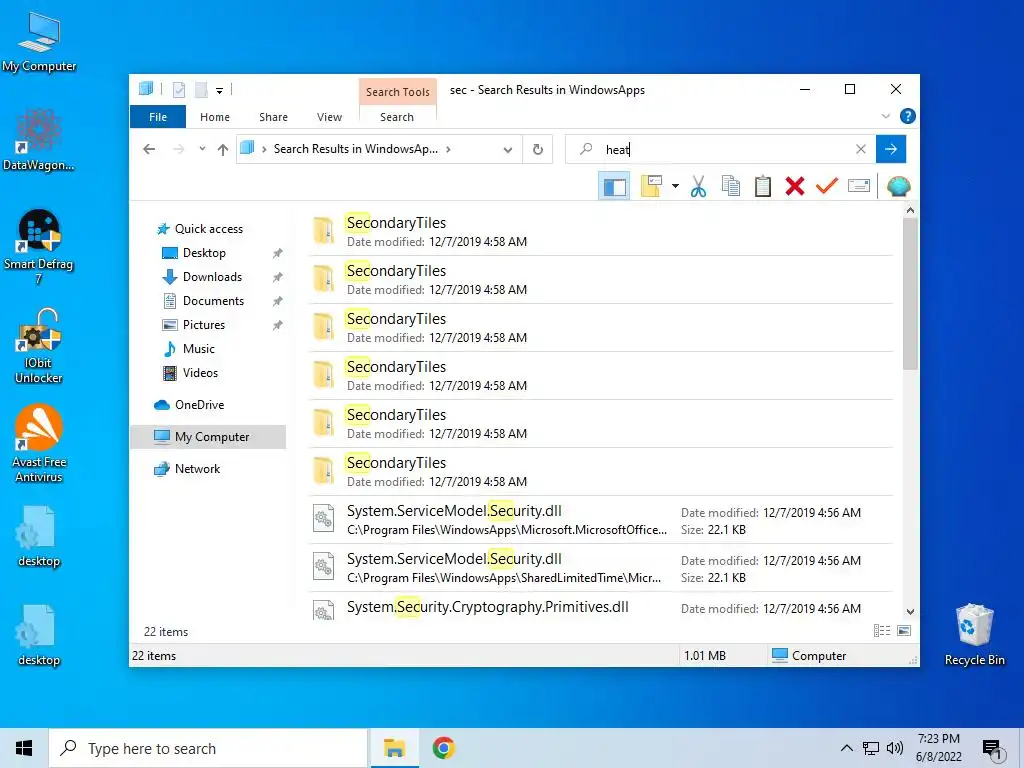
Task: Click the Cut scissors icon in toolbar
Action: (x=698, y=187)
